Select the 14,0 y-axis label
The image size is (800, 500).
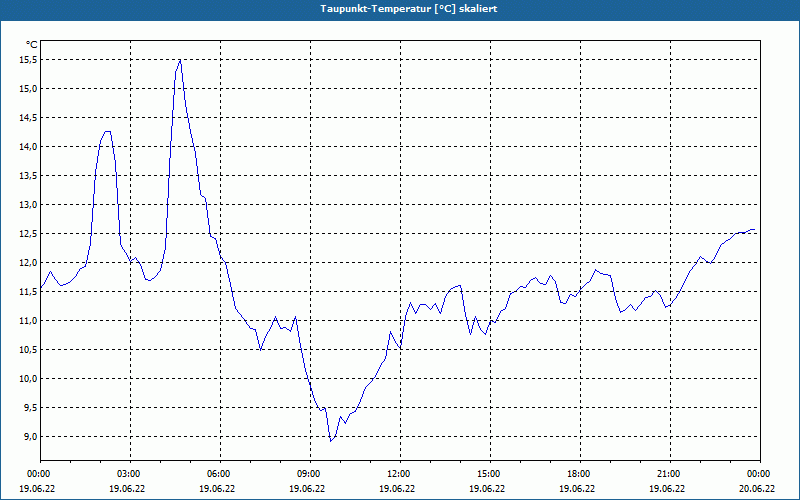29,147
